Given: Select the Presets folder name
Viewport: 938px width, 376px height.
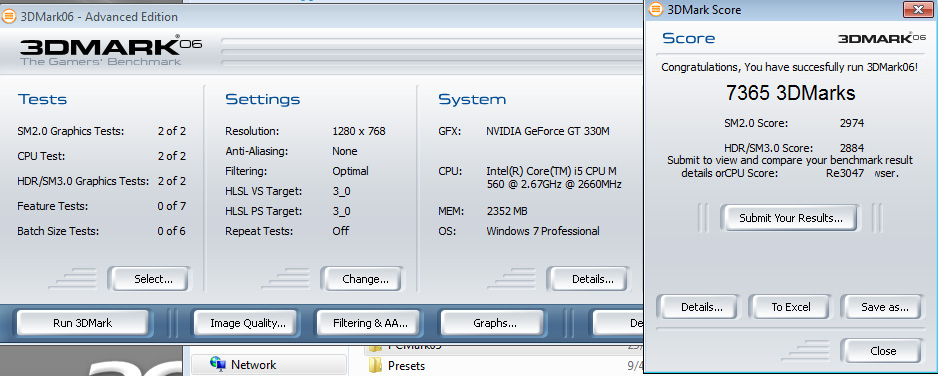Looking at the screenshot, I should tap(406, 365).
